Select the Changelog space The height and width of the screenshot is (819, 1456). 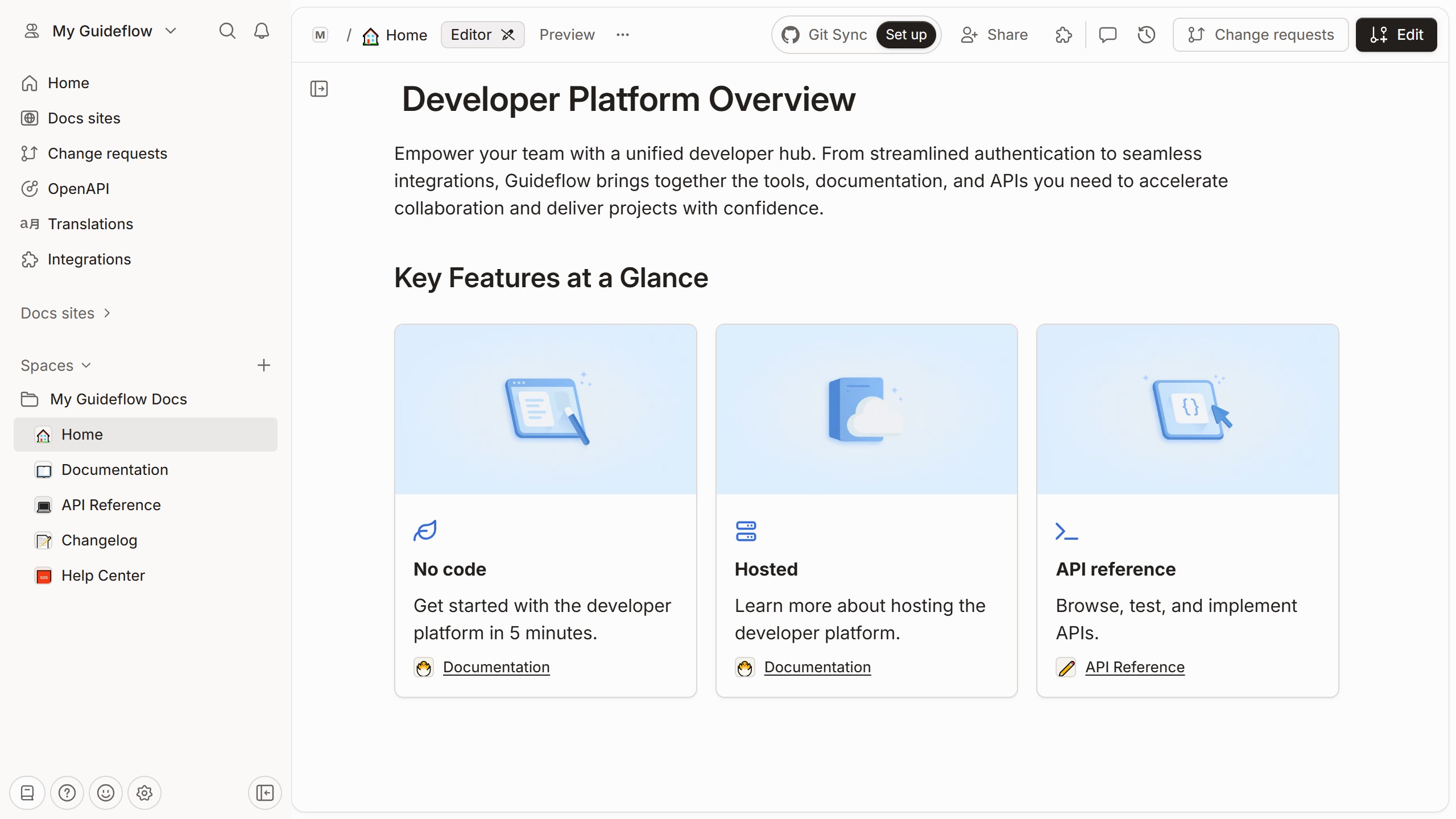(146, 540)
